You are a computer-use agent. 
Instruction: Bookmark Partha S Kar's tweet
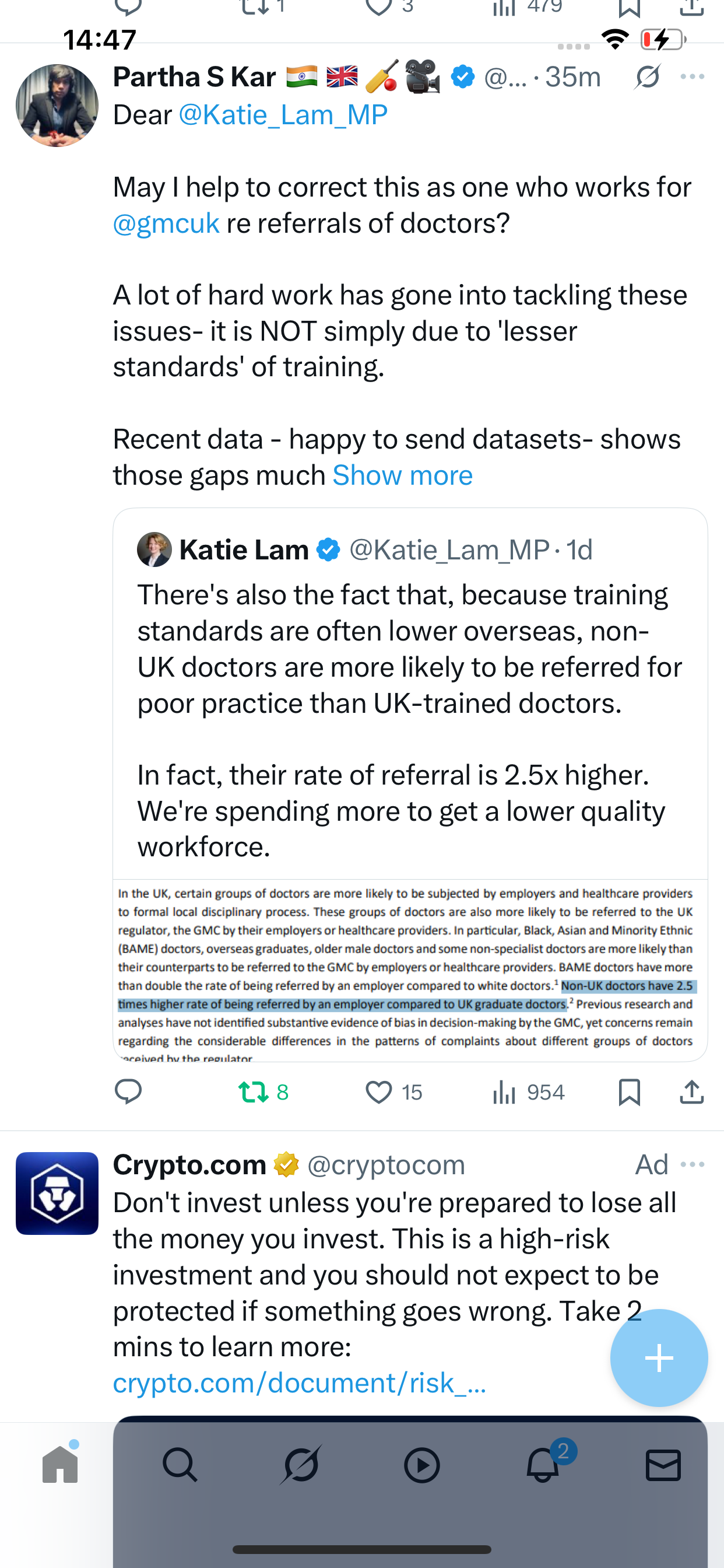(629, 1092)
